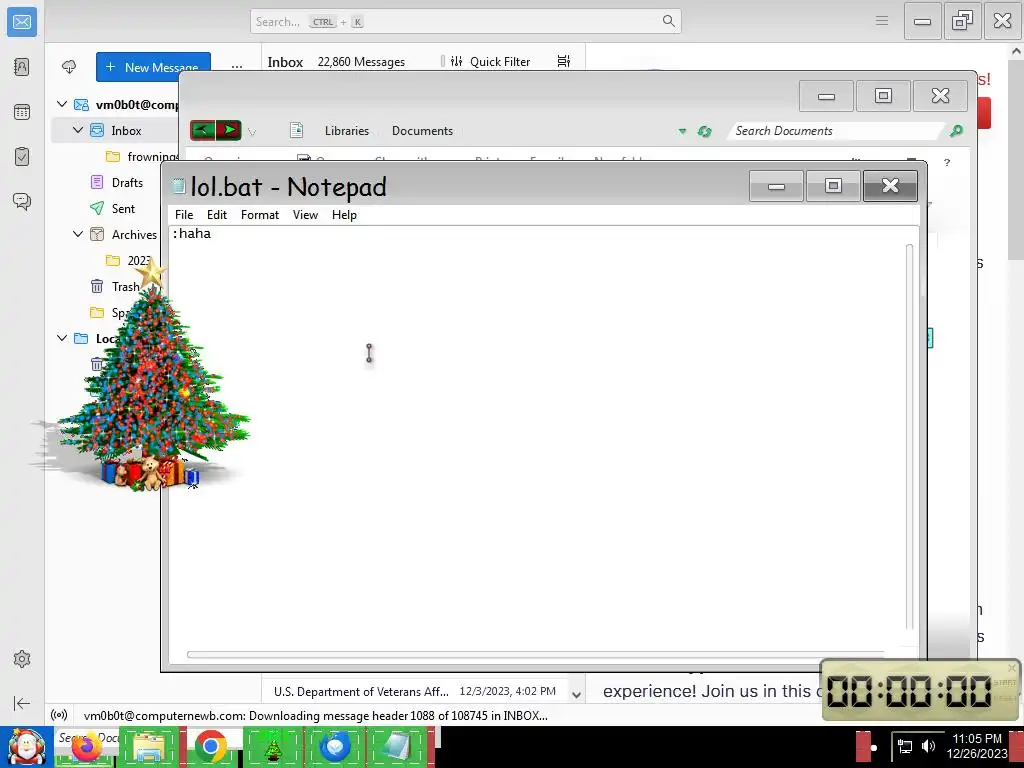Open Notepad Edit menu
Image resolution: width=1024 pixels, height=768 pixels.
pos(217,215)
